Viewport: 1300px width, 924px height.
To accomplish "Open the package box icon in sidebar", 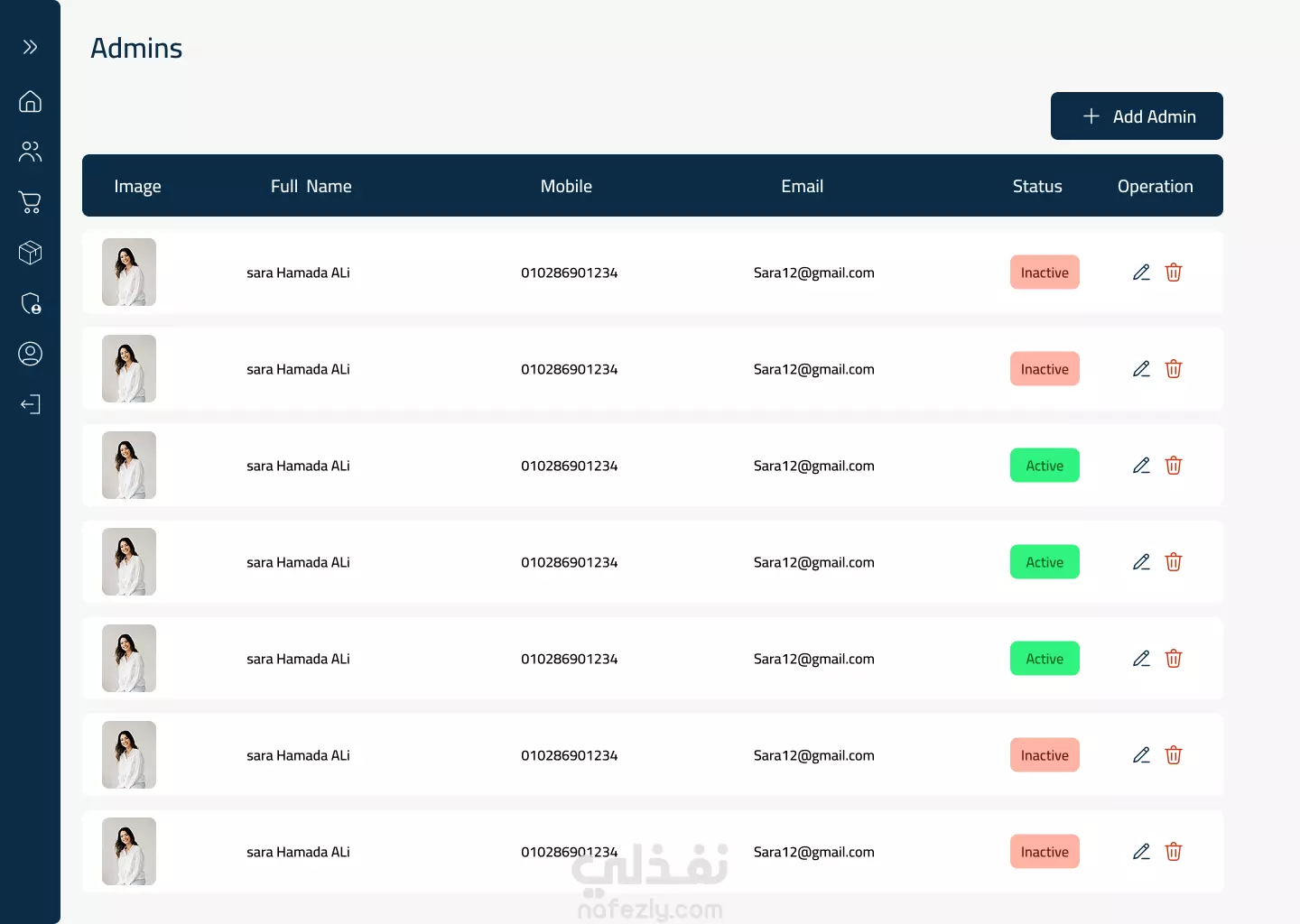I will coord(30,253).
